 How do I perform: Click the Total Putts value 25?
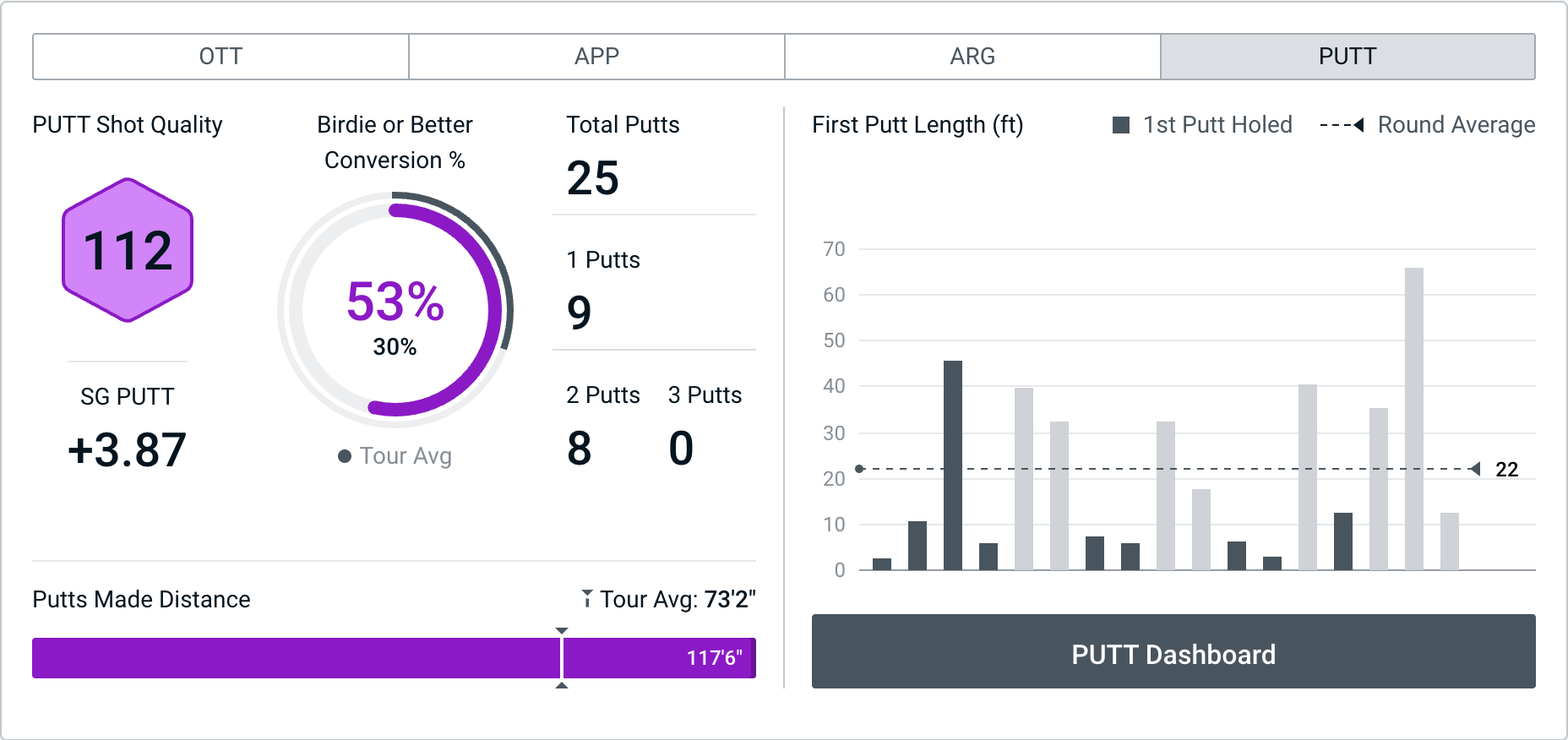pos(593,178)
